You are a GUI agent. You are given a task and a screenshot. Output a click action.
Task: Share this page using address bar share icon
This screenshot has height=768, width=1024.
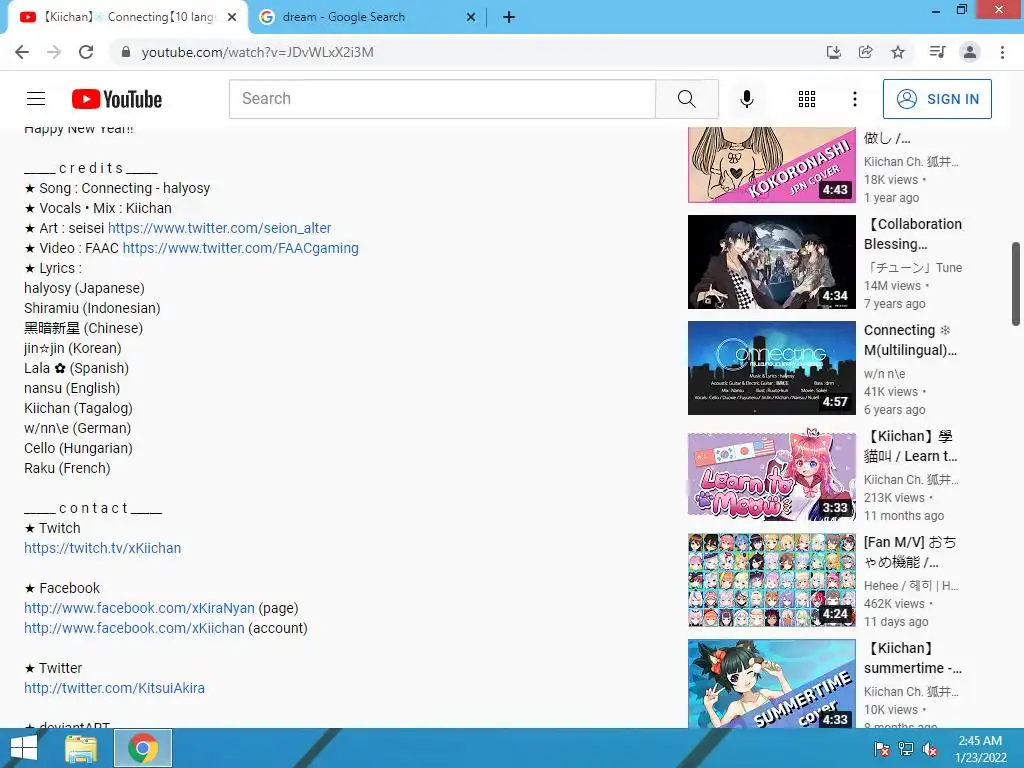[x=865, y=52]
